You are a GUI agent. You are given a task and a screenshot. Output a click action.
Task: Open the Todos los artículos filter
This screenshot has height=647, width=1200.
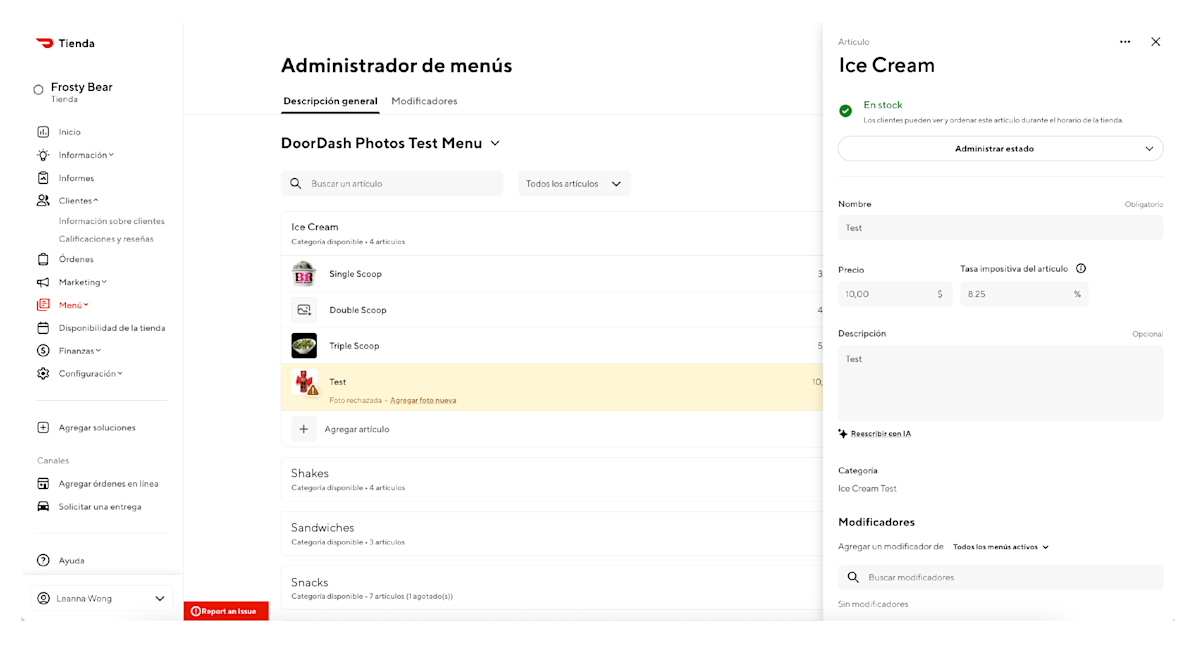tap(574, 184)
